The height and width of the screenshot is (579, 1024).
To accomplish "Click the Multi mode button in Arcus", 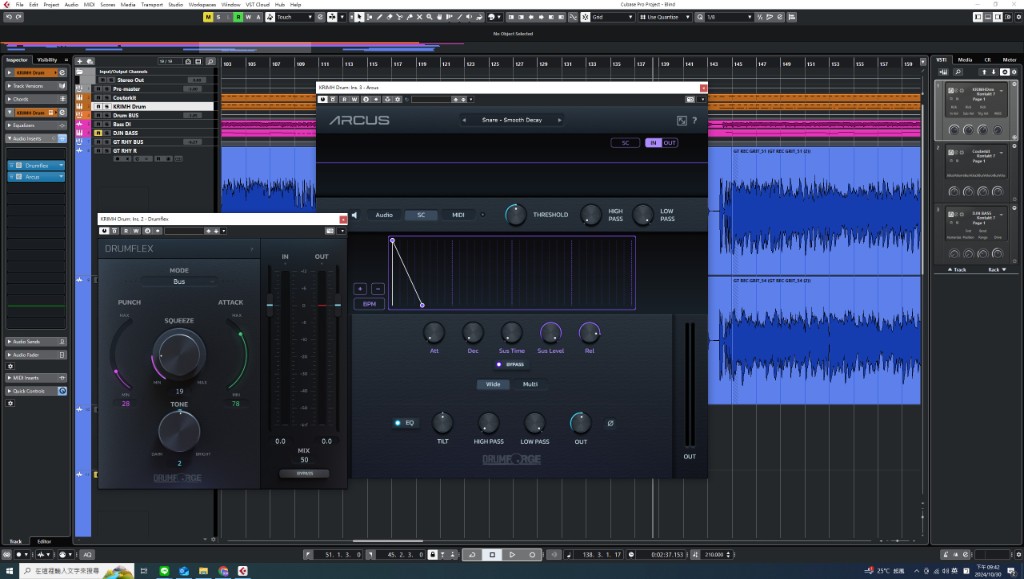I will 530,384.
